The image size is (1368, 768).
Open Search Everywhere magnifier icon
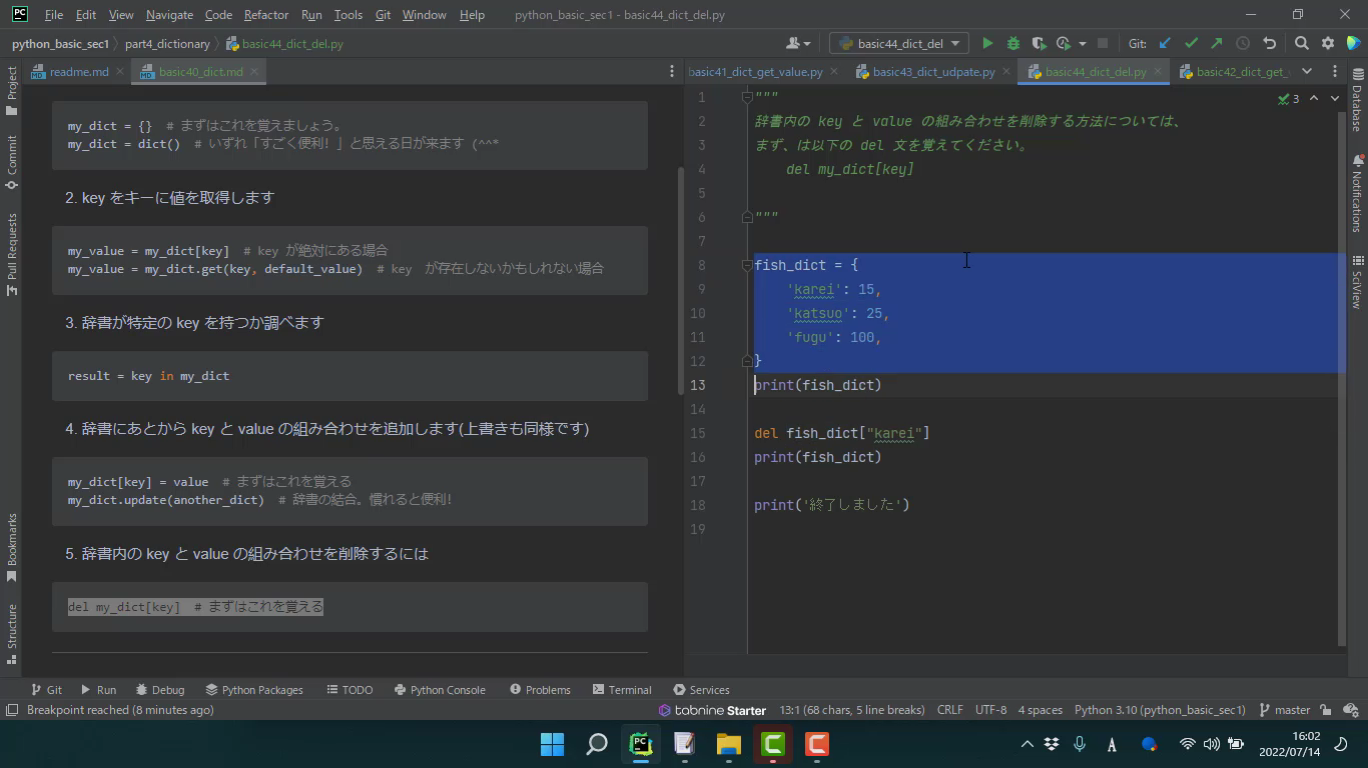click(x=1301, y=43)
